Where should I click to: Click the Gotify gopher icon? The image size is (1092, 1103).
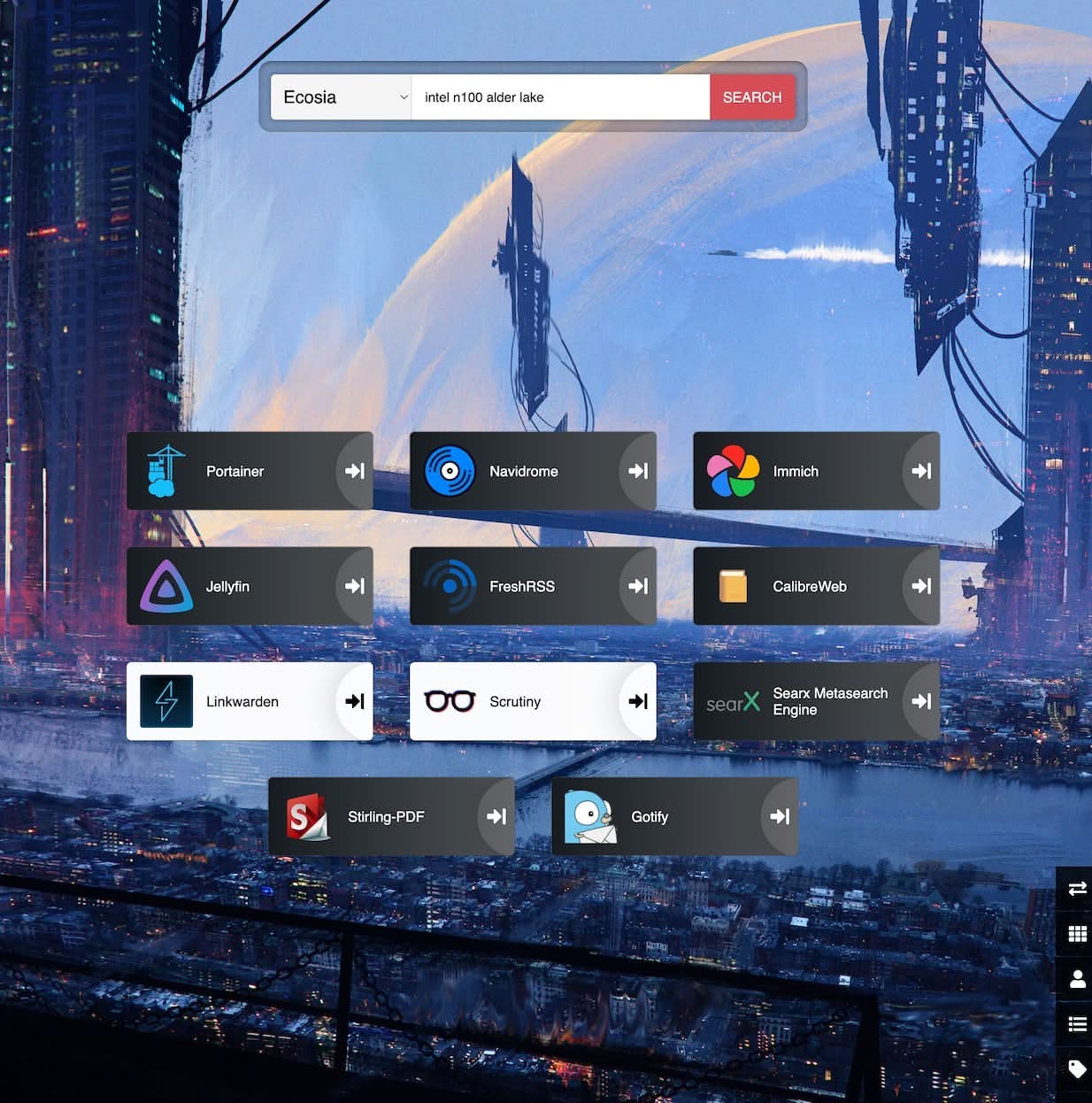coord(591,816)
